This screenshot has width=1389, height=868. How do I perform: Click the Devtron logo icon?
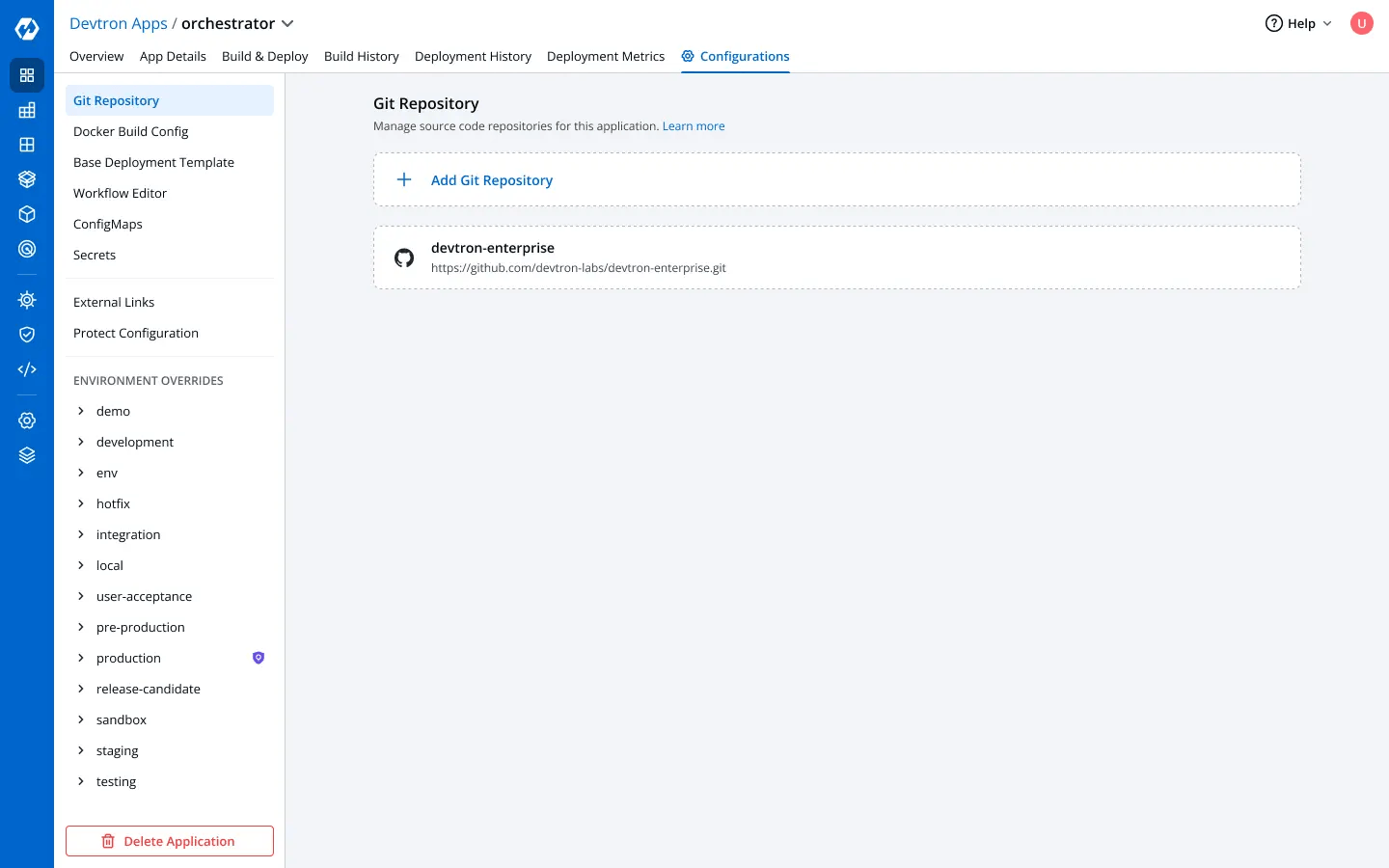pos(27,29)
